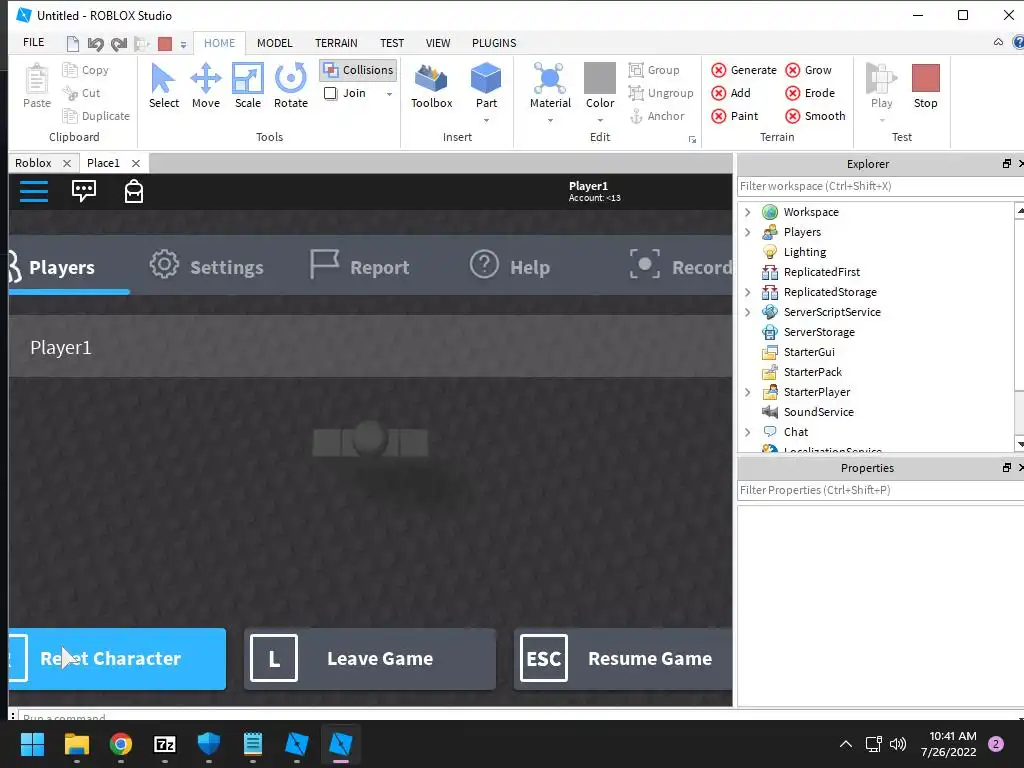1024x768 pixels.
Task: Click the Undo arrow in quick access
Action: [x=95, y=44]
